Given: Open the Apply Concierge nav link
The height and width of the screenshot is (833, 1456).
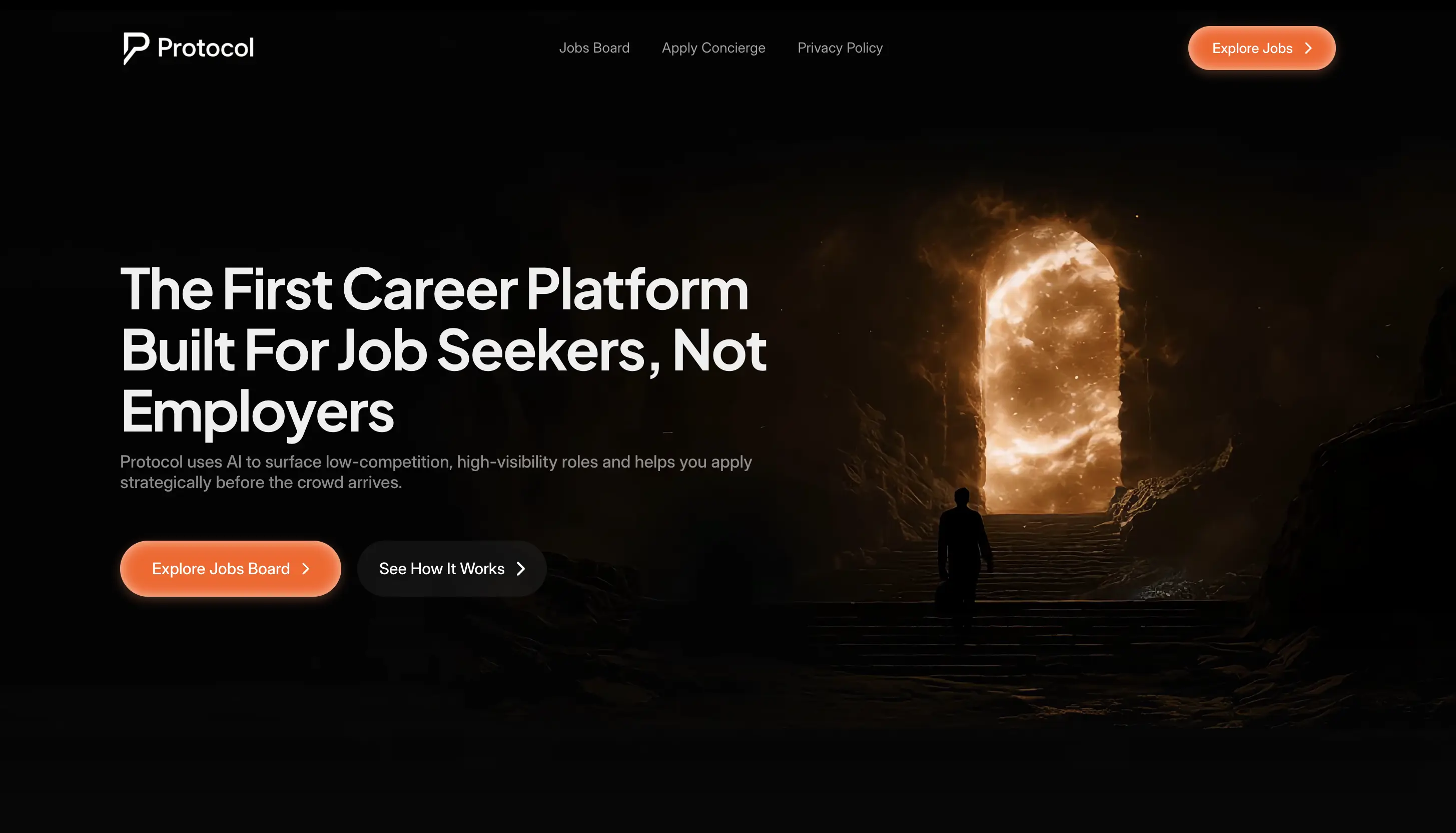Looking at the screenshot, I should [x=713, y=48].
